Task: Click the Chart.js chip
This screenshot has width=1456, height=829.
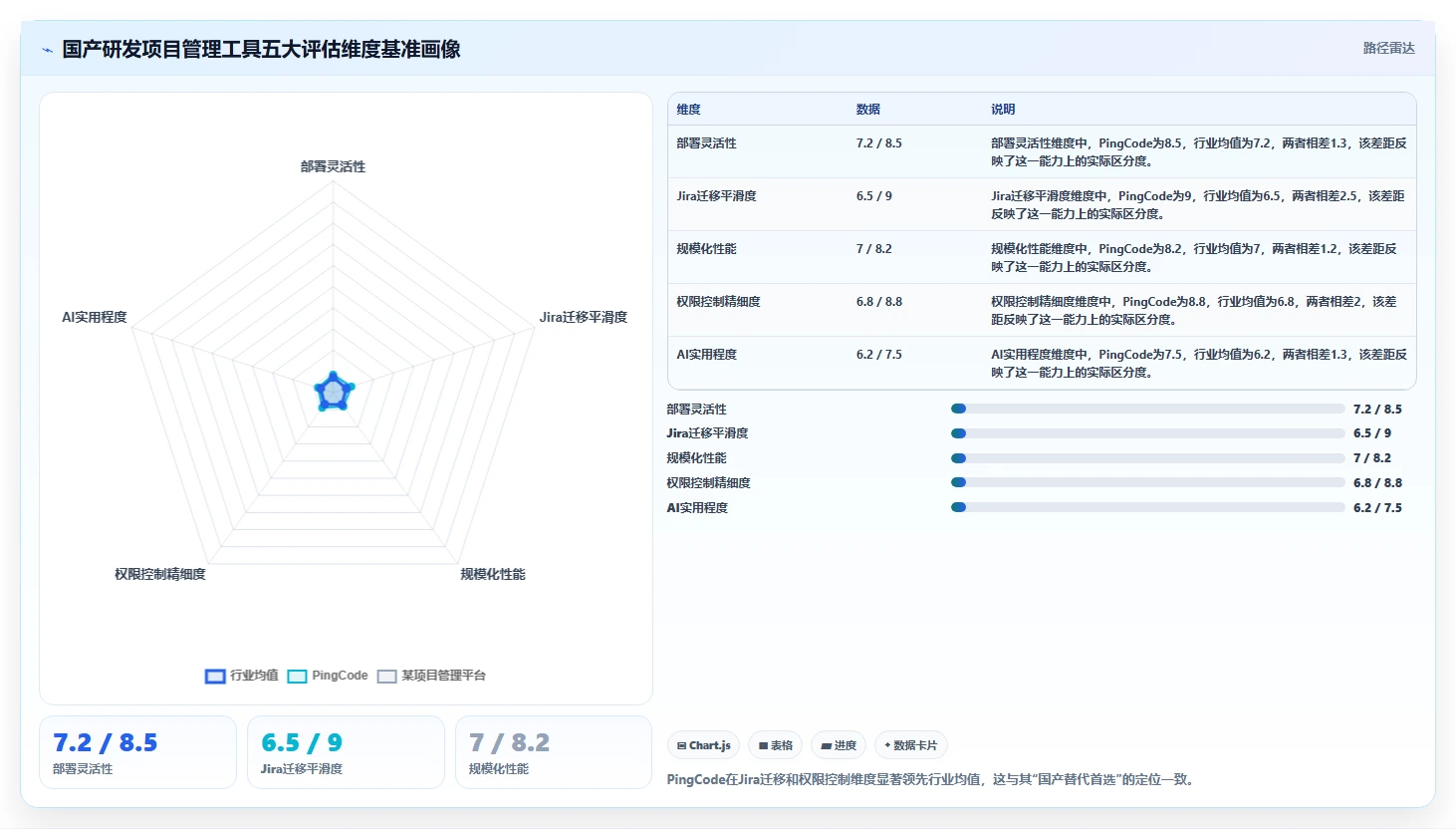Action: (x=704, y=745)
